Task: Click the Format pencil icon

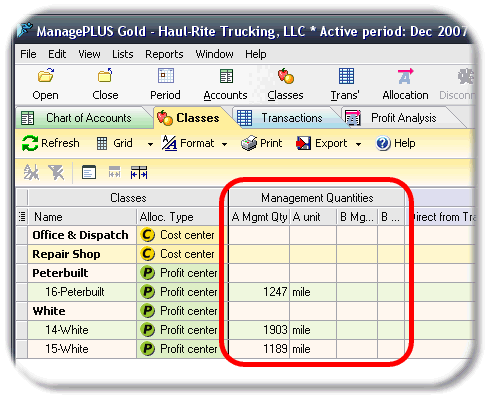Action: [170, 143]
